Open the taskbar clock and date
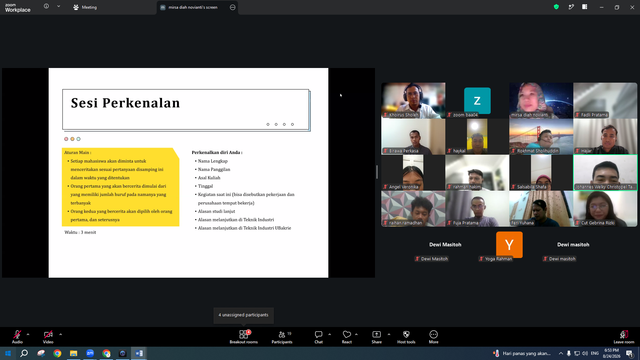Viewport: 640px width, 360px height. click(611, 353)
